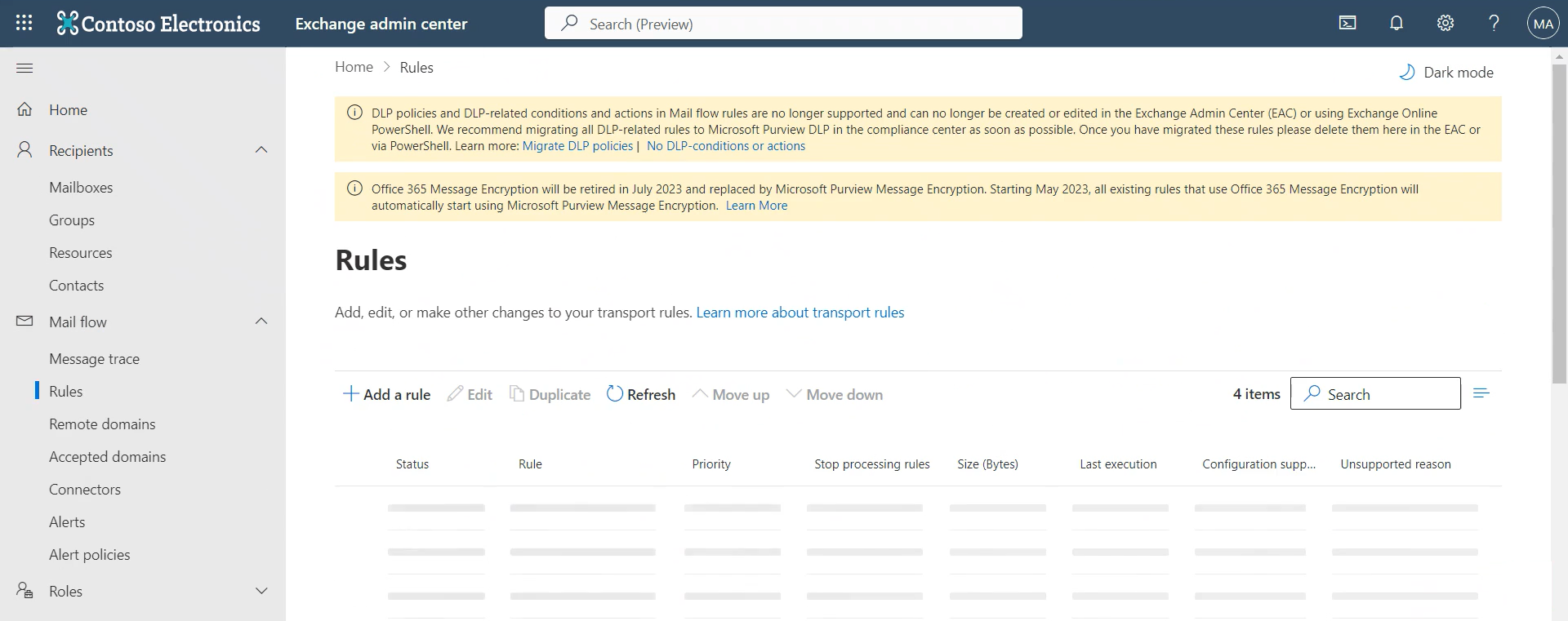The image size is (1568, 621).
Task: Go to Mailboxes in the sidebar
Action: (81, 188)
